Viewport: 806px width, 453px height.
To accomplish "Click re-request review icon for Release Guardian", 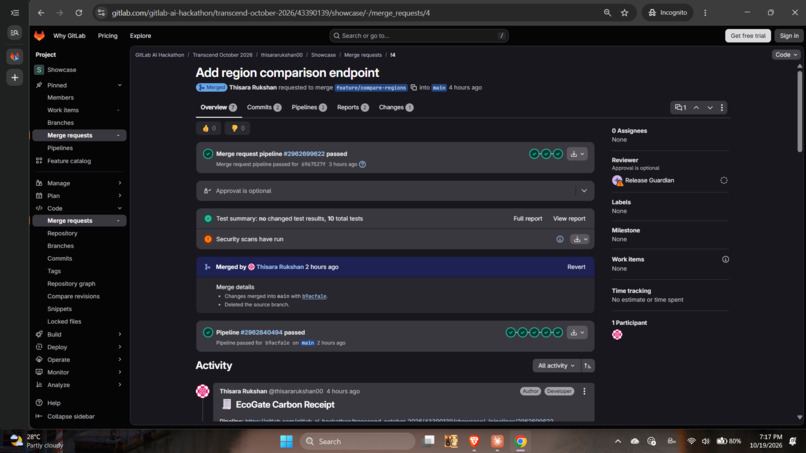I will (724, 180).
